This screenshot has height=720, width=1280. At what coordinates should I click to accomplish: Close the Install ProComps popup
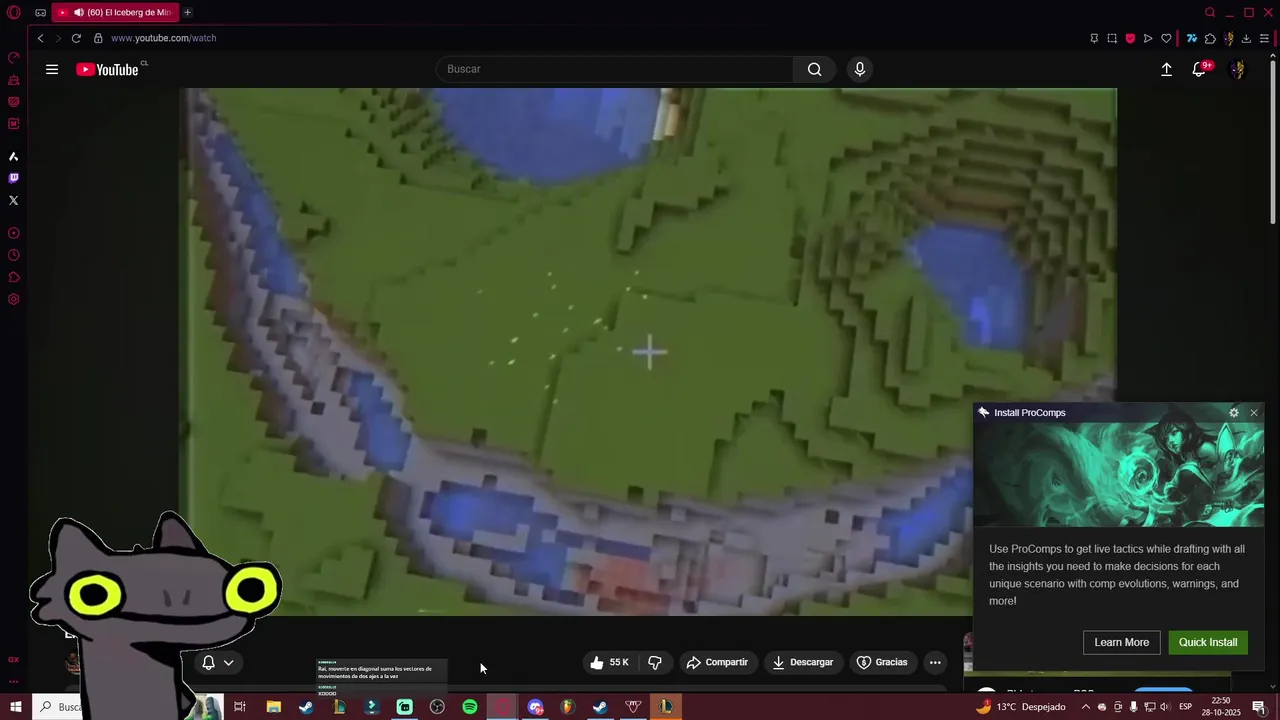[1254, 413]
